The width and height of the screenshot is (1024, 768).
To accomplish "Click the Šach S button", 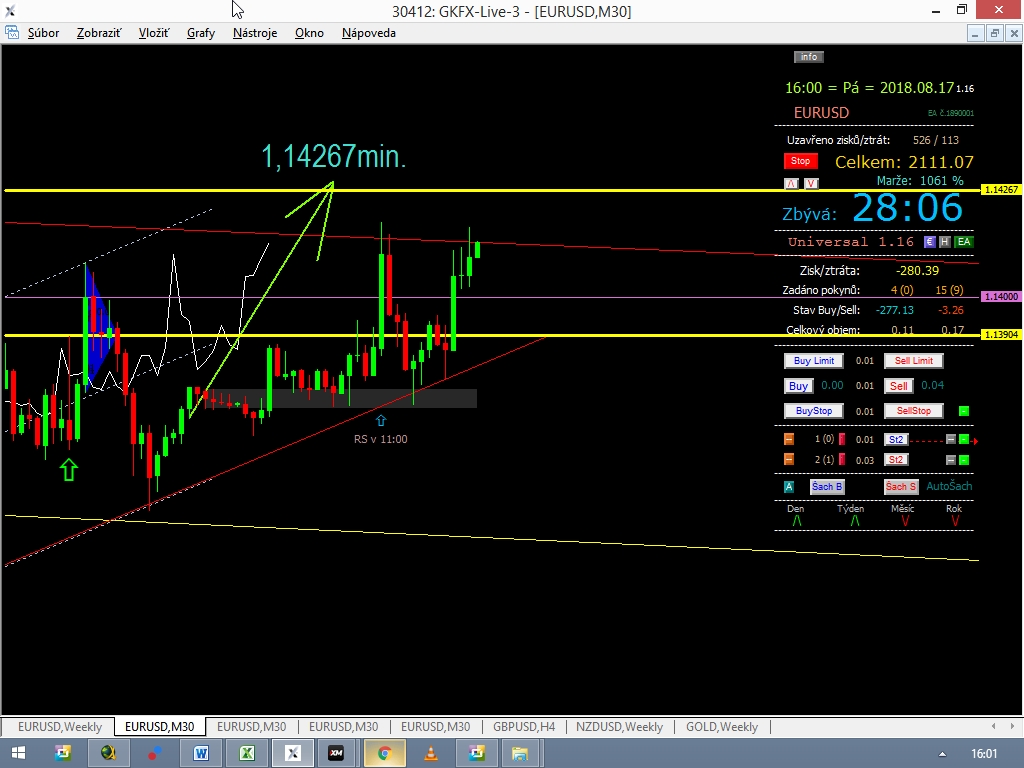I will click(901, 487).
